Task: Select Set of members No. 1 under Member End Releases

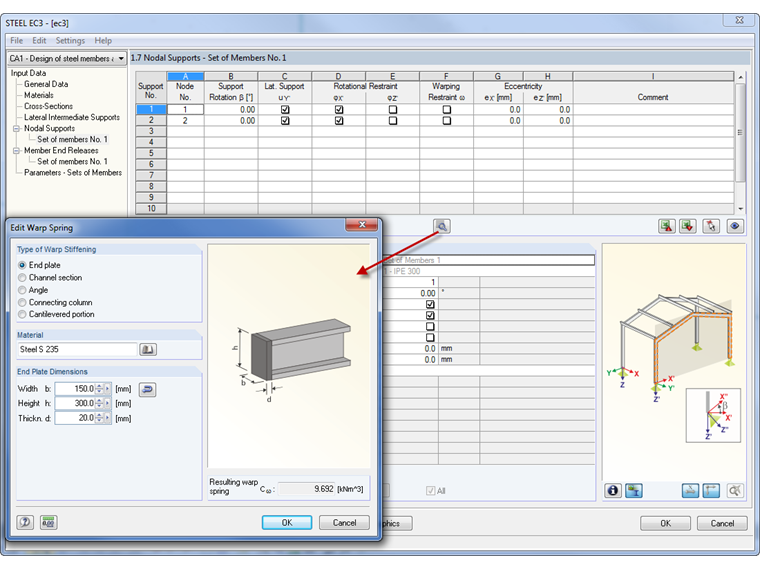Action: (x=72, y=161)
